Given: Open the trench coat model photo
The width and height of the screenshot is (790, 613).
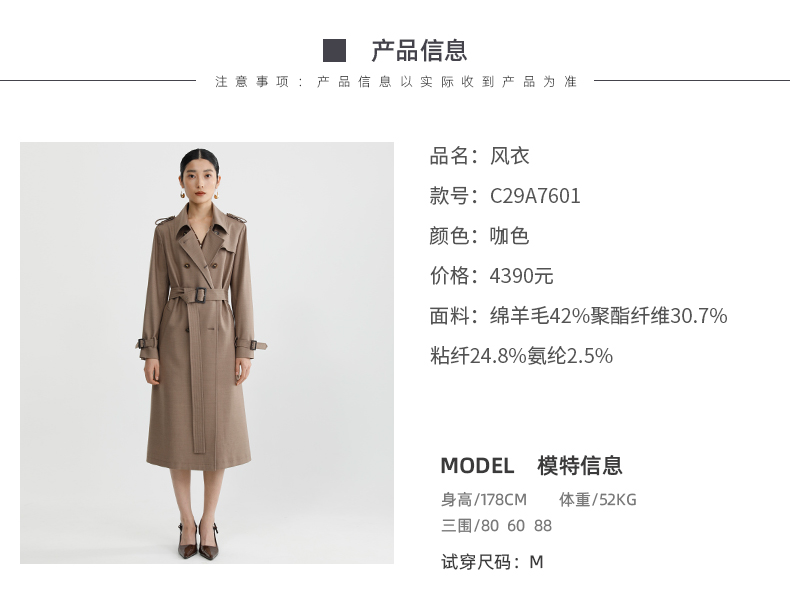Looking at the screenshot, I should coord(207,353).
